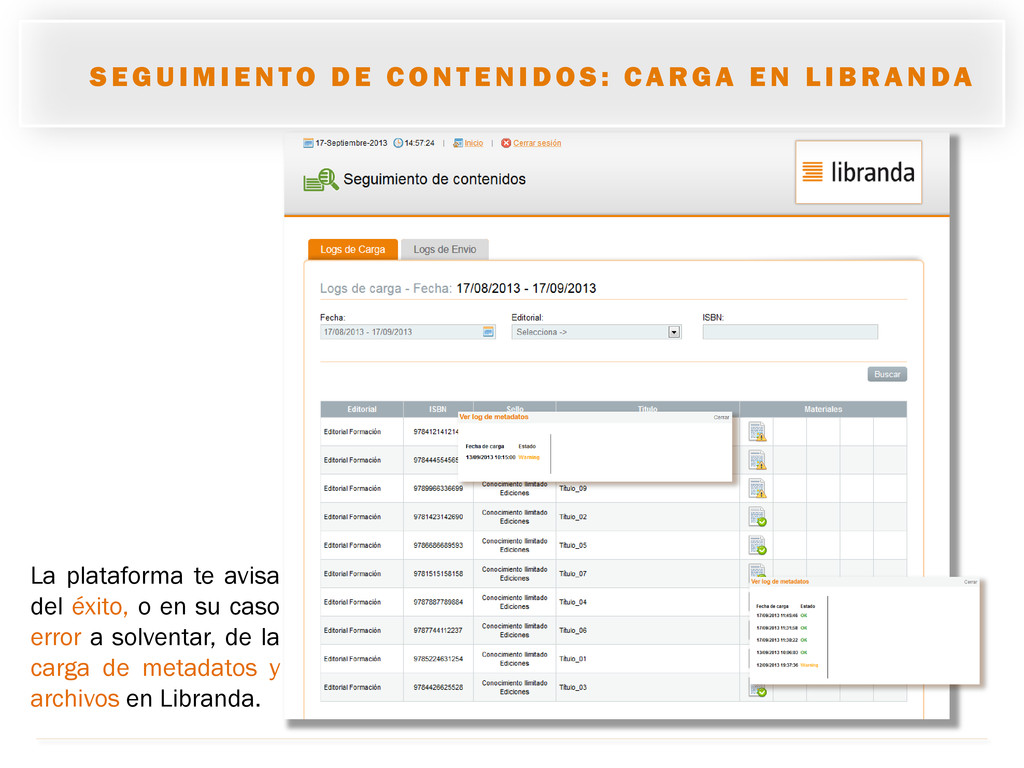
Task: Click the calendar icon beside 17-Septiembre-2013
Action: (x=308, y=143)
